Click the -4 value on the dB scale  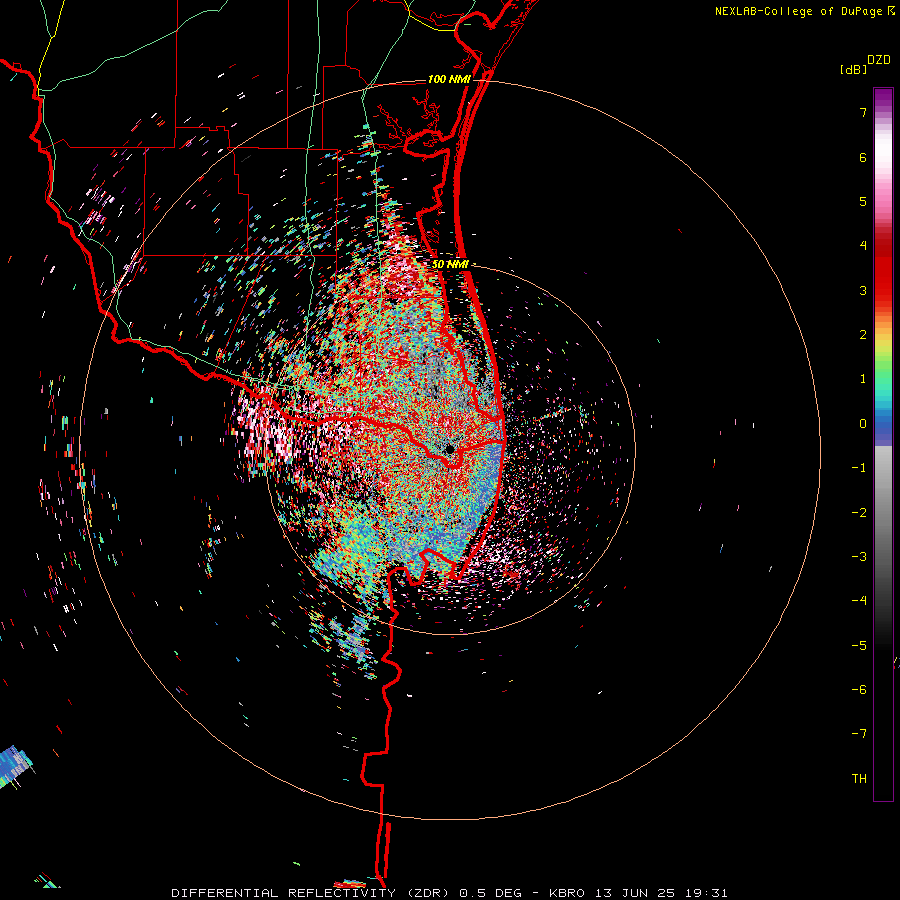pos(859,600)
